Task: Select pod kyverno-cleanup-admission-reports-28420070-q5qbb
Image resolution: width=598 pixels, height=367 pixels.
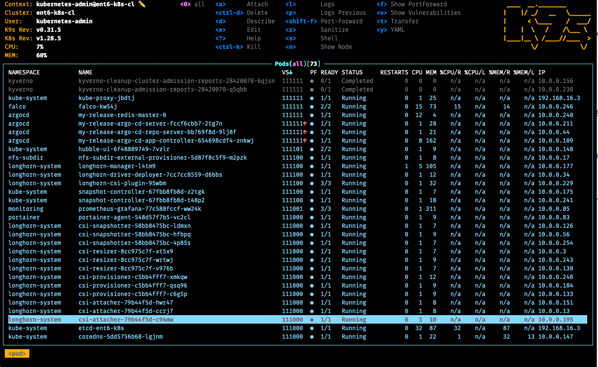Action: click(x=297, y=89)
